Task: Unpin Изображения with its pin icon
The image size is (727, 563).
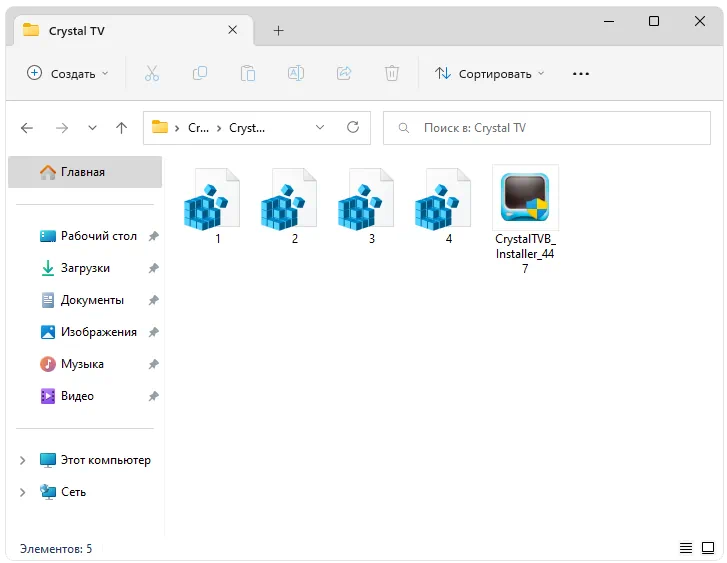Action: click(153, 332)
